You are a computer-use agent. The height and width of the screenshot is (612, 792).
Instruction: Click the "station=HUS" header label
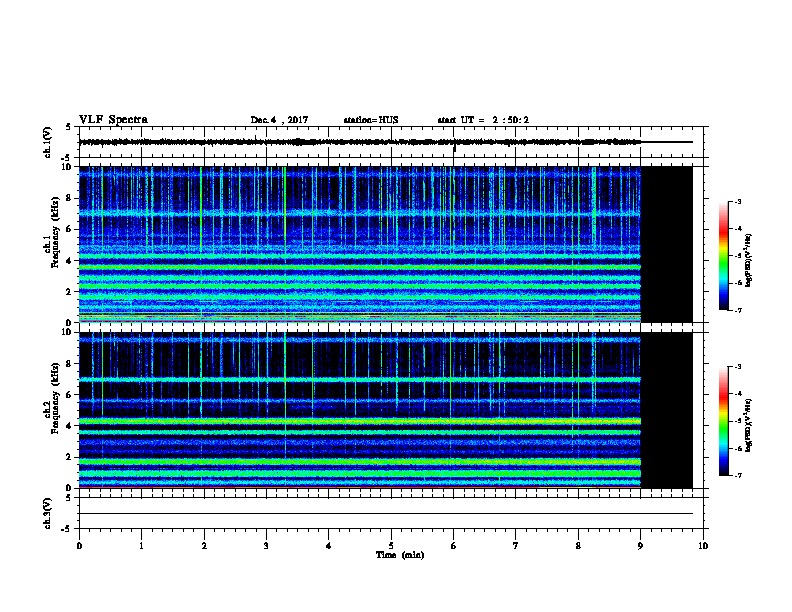tap(371, 120)
